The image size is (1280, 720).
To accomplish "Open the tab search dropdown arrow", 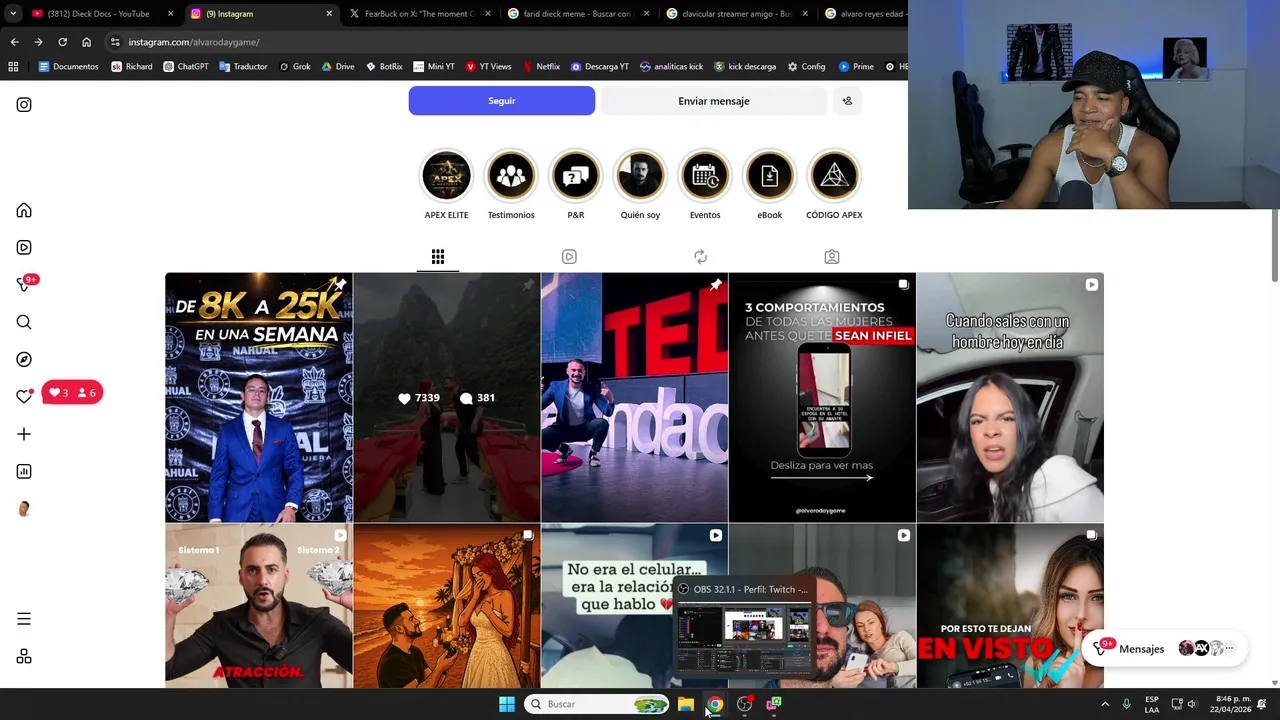I will point(12,14).
